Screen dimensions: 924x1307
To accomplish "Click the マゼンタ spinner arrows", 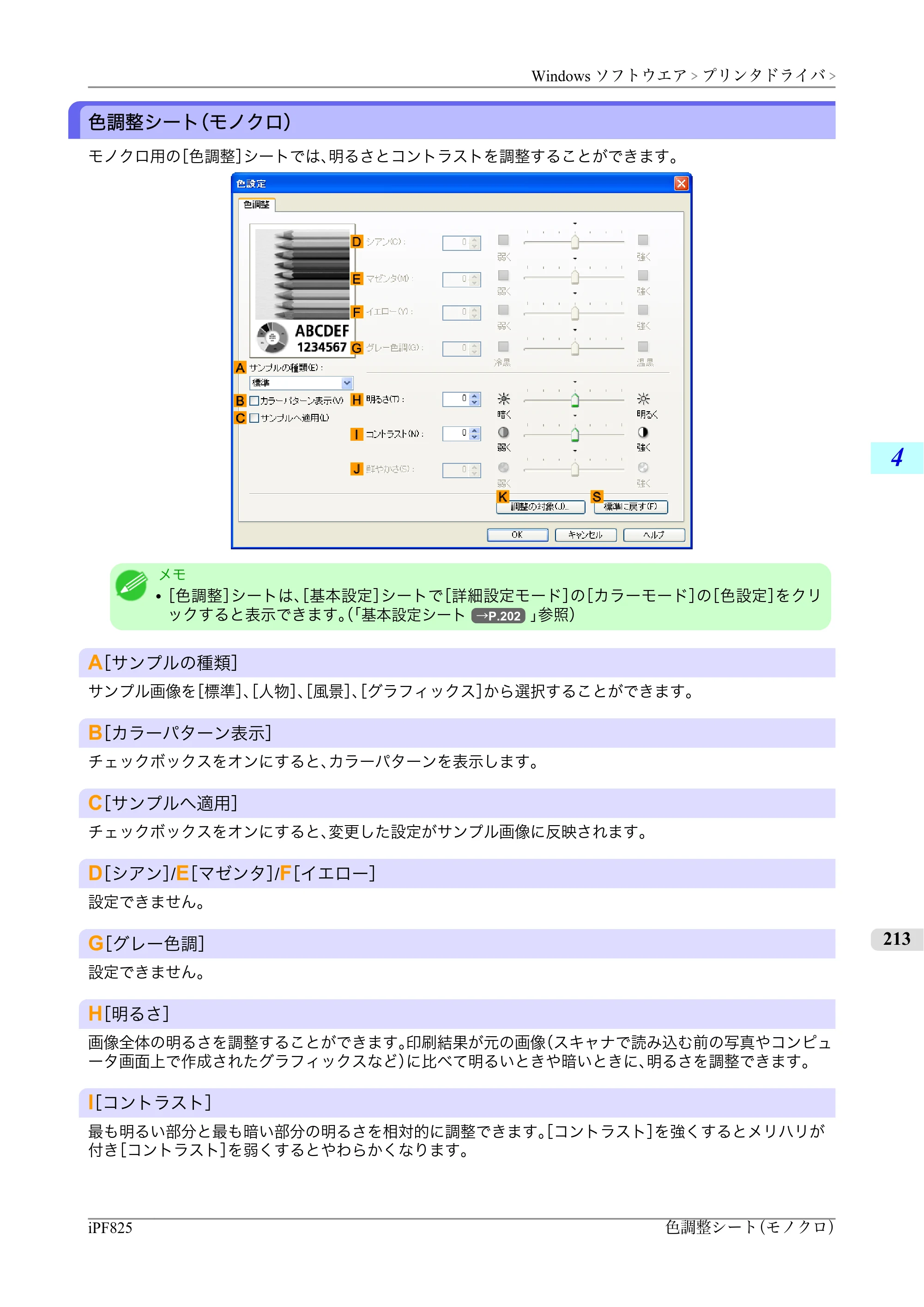I will pyautogui.click(x=475, y=280).
